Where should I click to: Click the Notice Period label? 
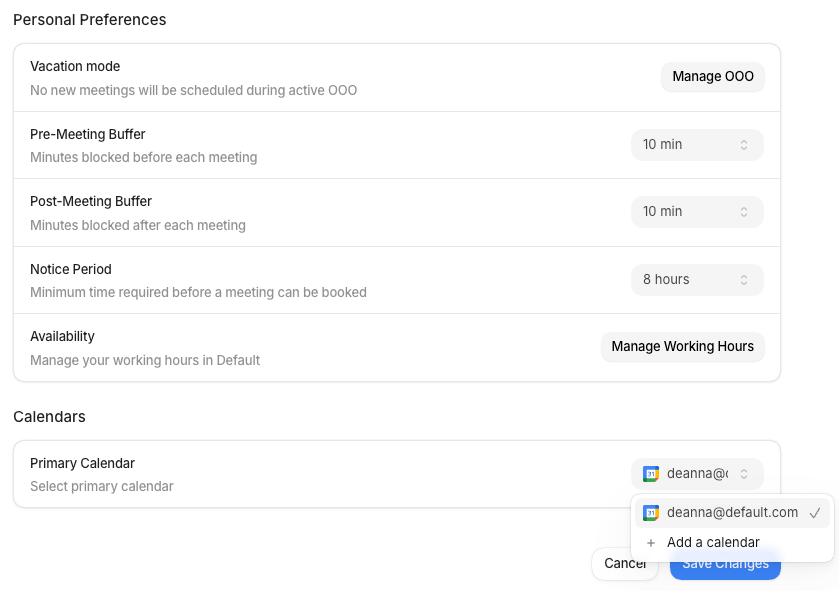pos(71,269)
